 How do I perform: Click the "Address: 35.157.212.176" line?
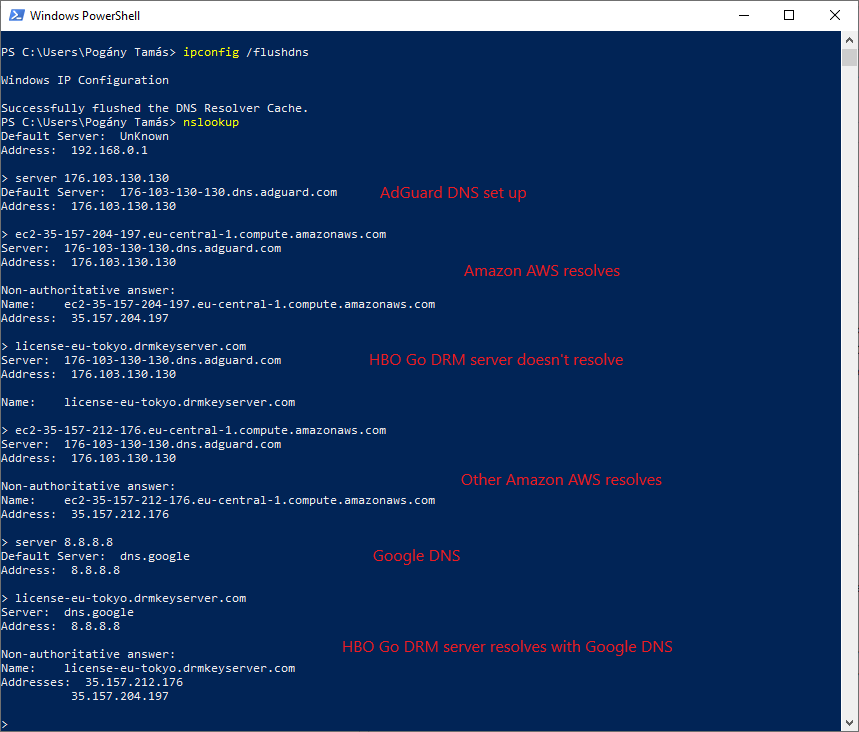pos(85,514)
